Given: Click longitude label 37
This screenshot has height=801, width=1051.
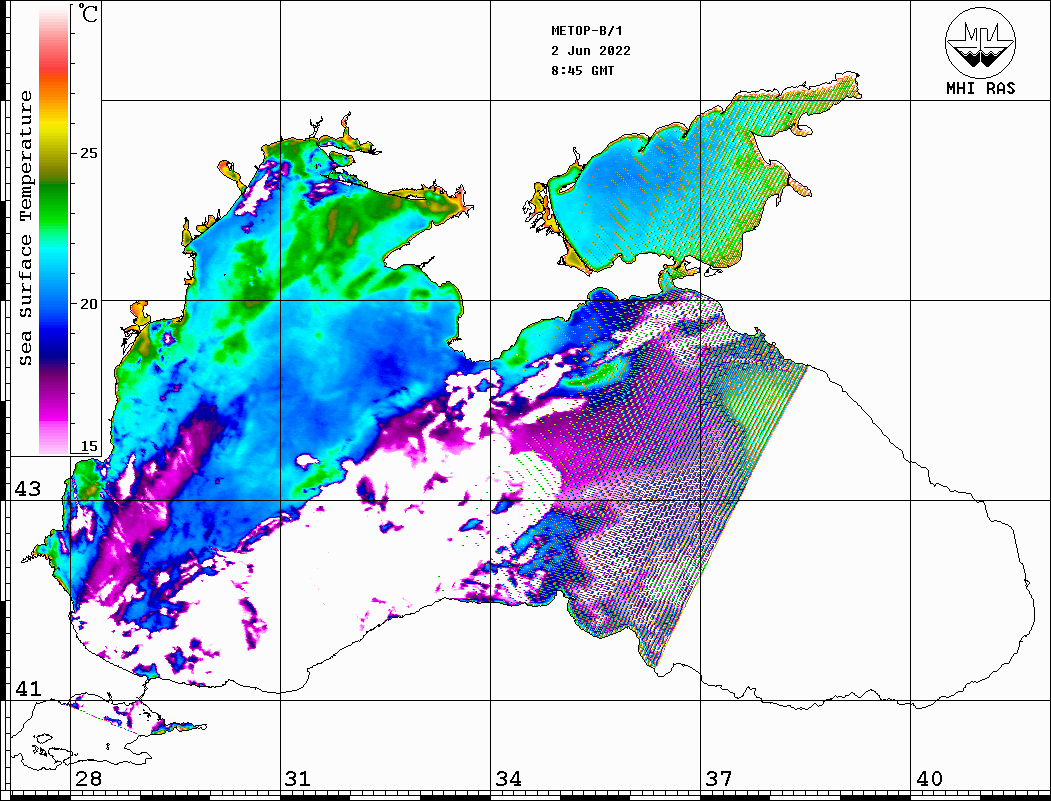Looking at the screenshot, I should pyautogui.click(x=719, y=779).
